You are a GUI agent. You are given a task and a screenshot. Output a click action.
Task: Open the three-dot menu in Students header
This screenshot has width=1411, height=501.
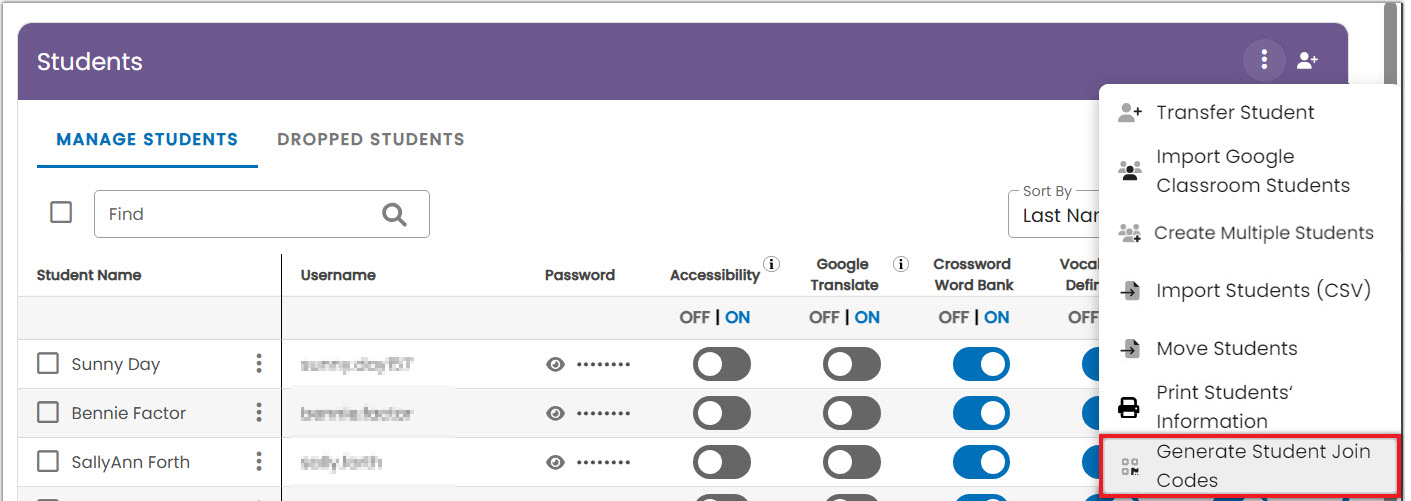1264,61
